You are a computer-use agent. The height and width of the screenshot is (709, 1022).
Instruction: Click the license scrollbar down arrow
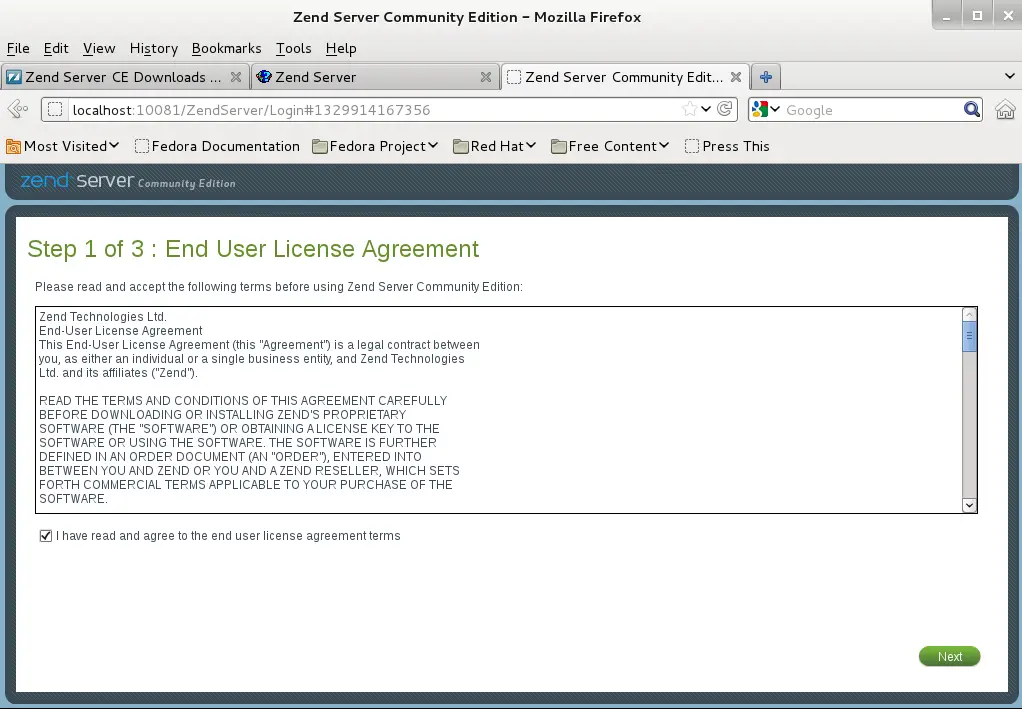(969, 505)
